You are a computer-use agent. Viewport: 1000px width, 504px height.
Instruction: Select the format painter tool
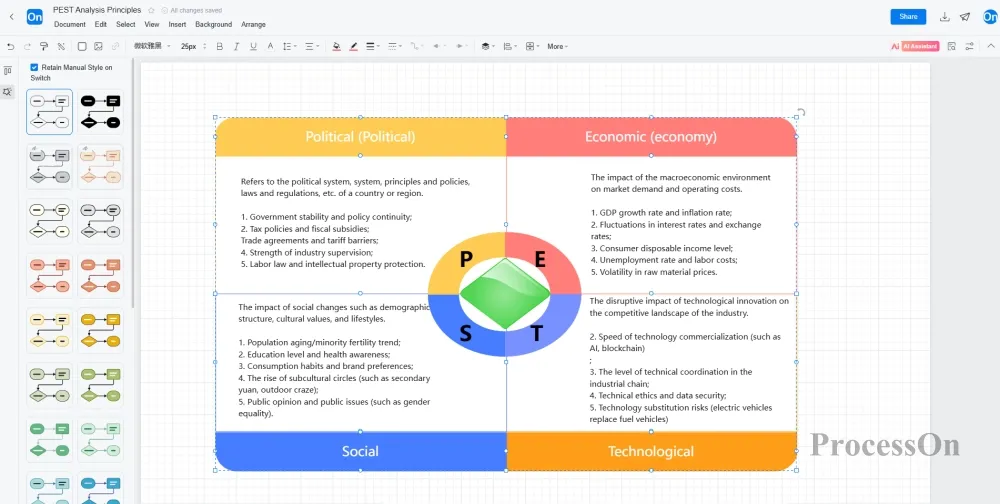point(44,46)
